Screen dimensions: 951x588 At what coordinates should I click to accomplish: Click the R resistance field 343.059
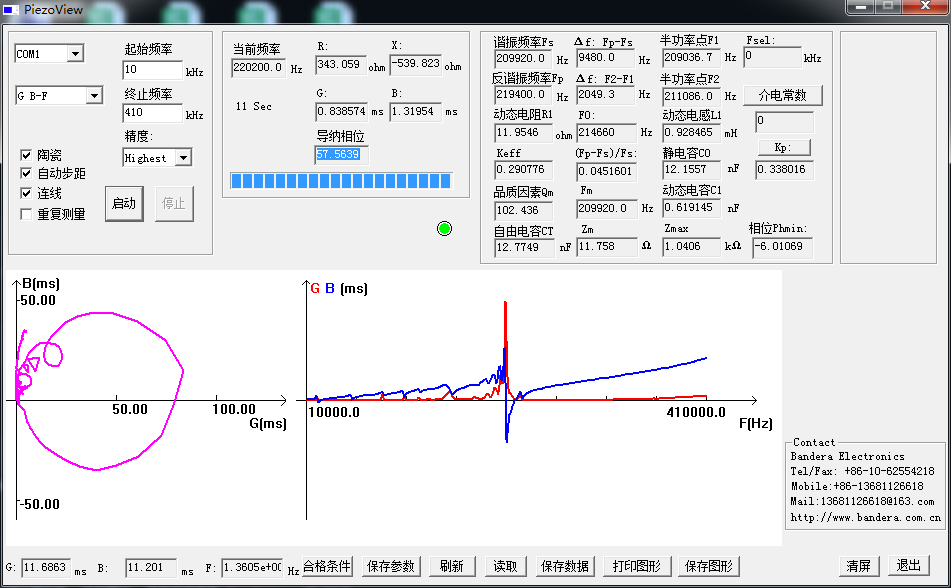(x=341, y=64)
